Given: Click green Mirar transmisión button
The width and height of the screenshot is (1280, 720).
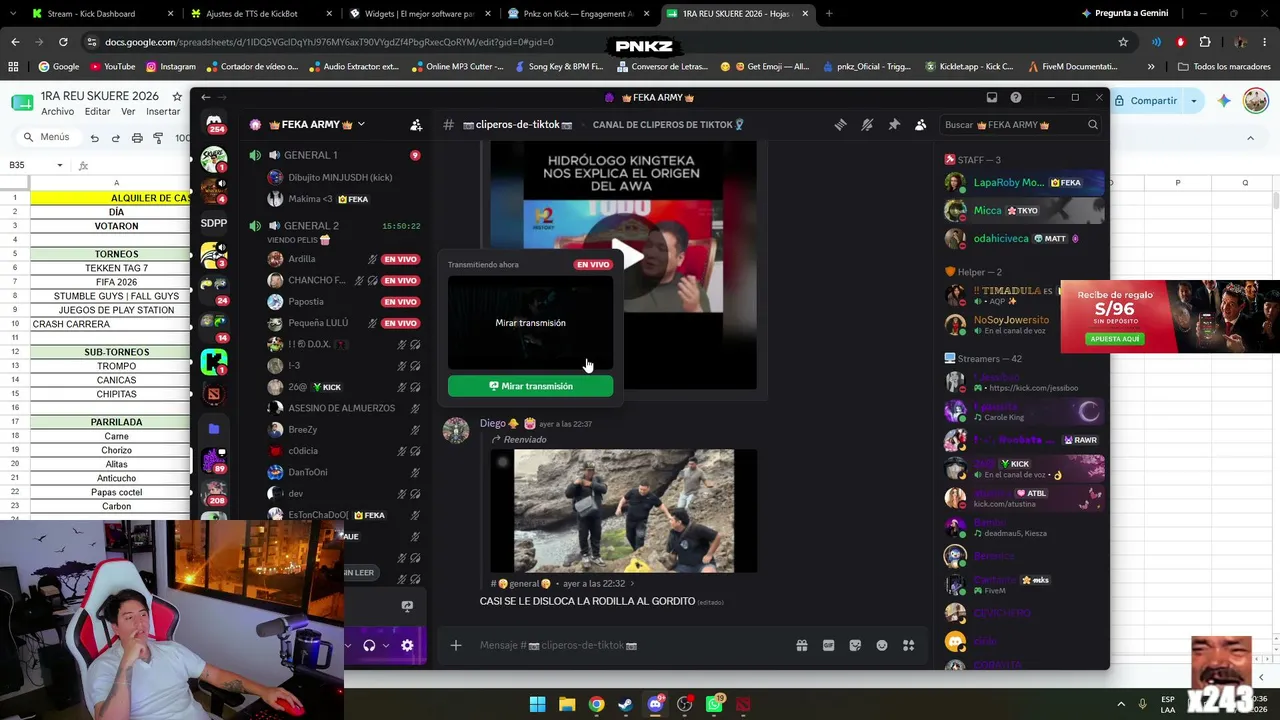Looking at the screenshot, I should (x=530, y=386).
